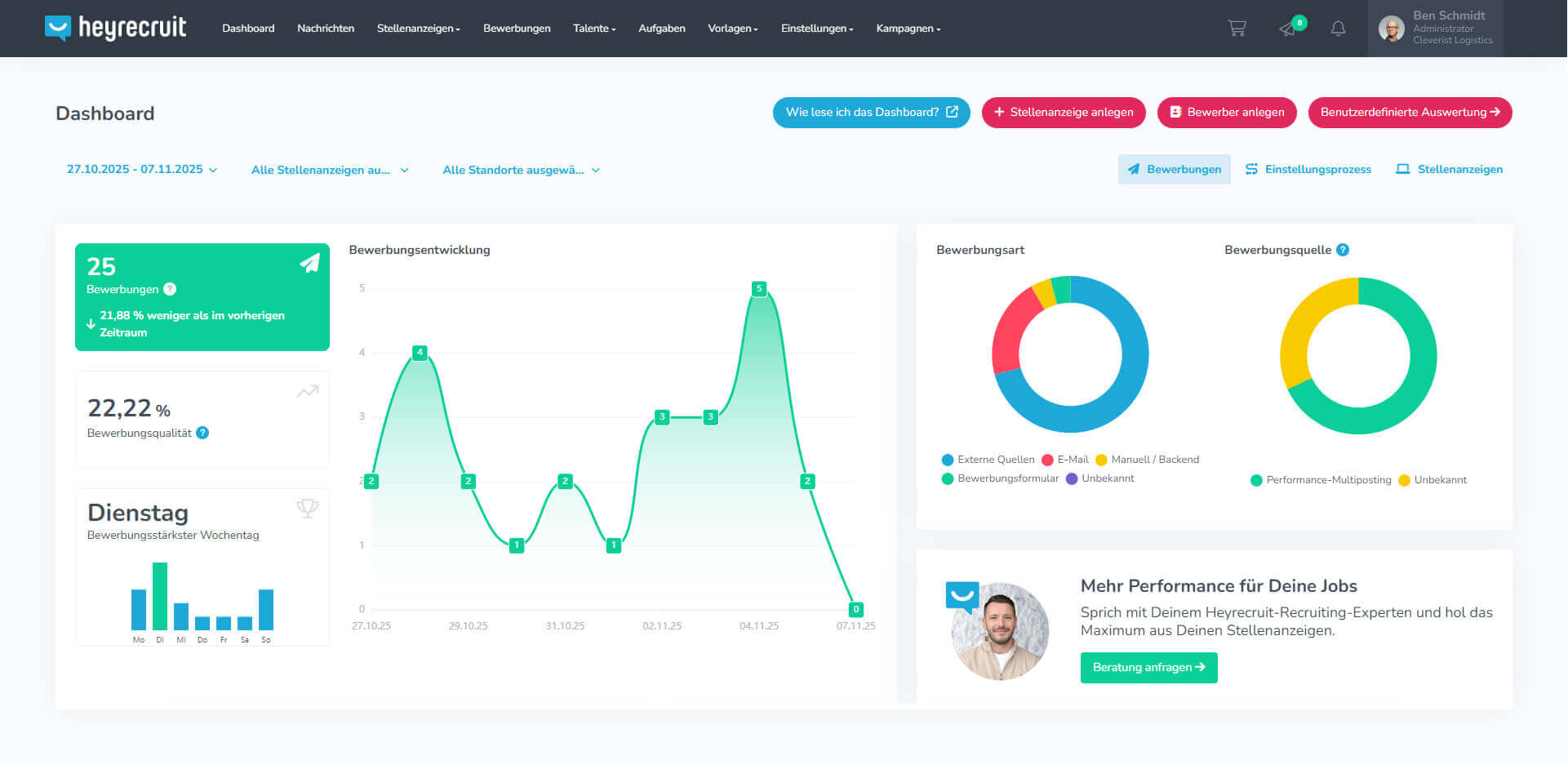Click help icon next to Bewerbungsquelle
The height and width of the screenshot is (765, 1568).
(1343, 250)
